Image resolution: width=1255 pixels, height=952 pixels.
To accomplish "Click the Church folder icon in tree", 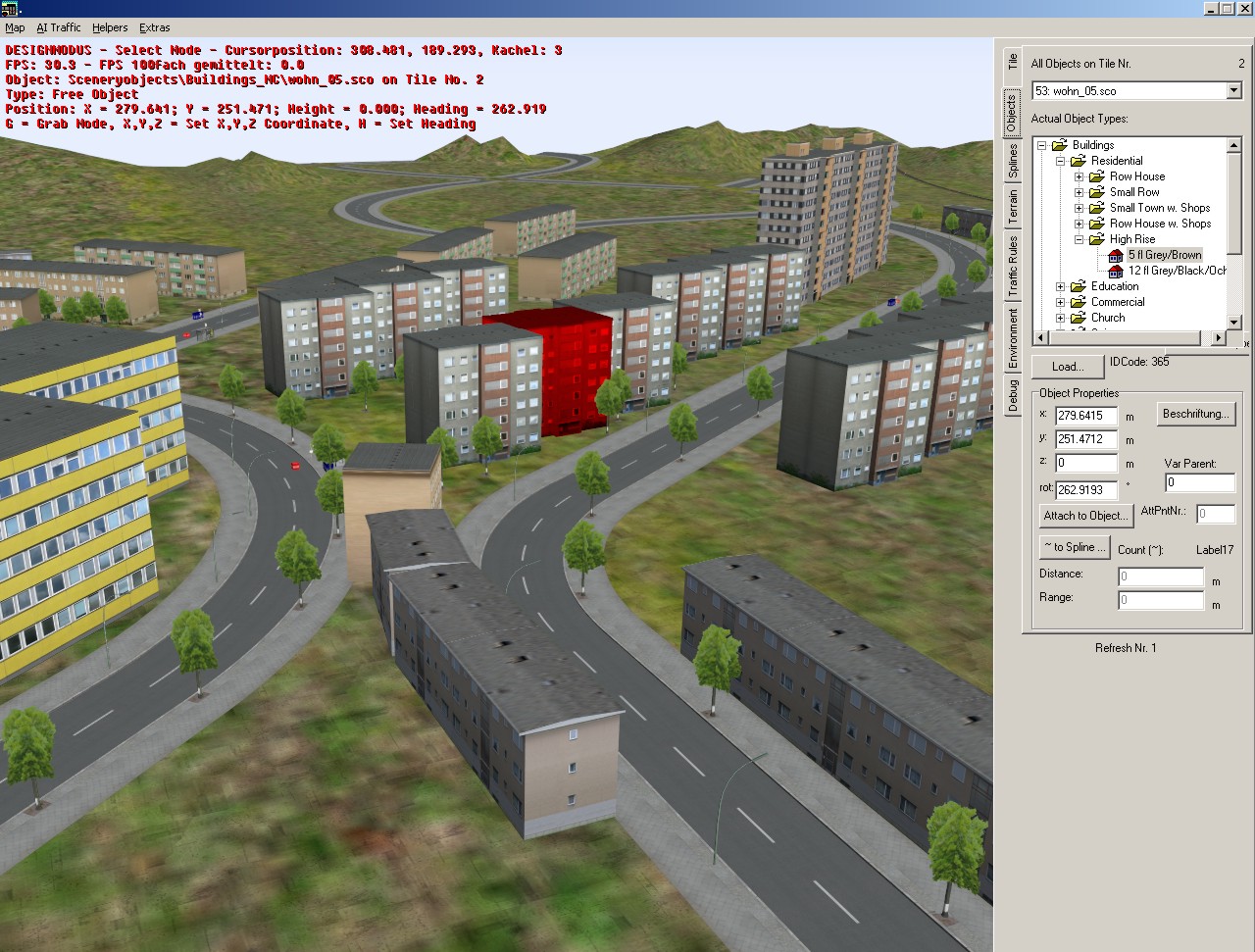I will click(1078, 318).
